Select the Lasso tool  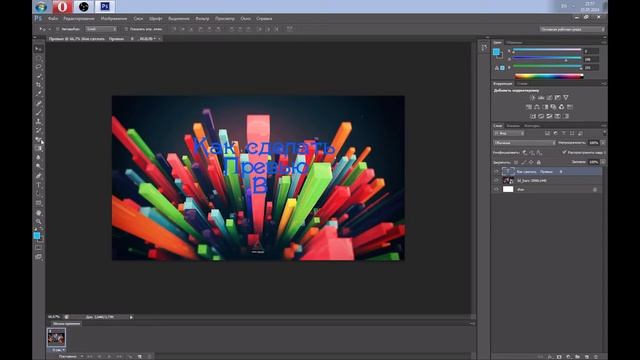coord(38,67)
